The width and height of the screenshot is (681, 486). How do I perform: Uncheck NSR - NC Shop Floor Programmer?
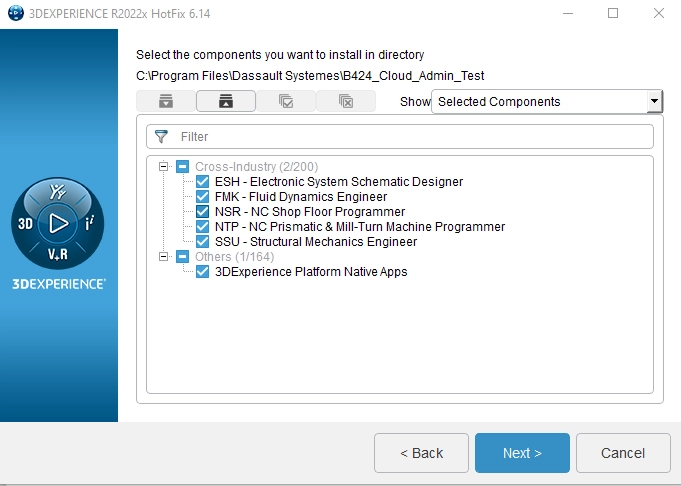pos(202,212)
